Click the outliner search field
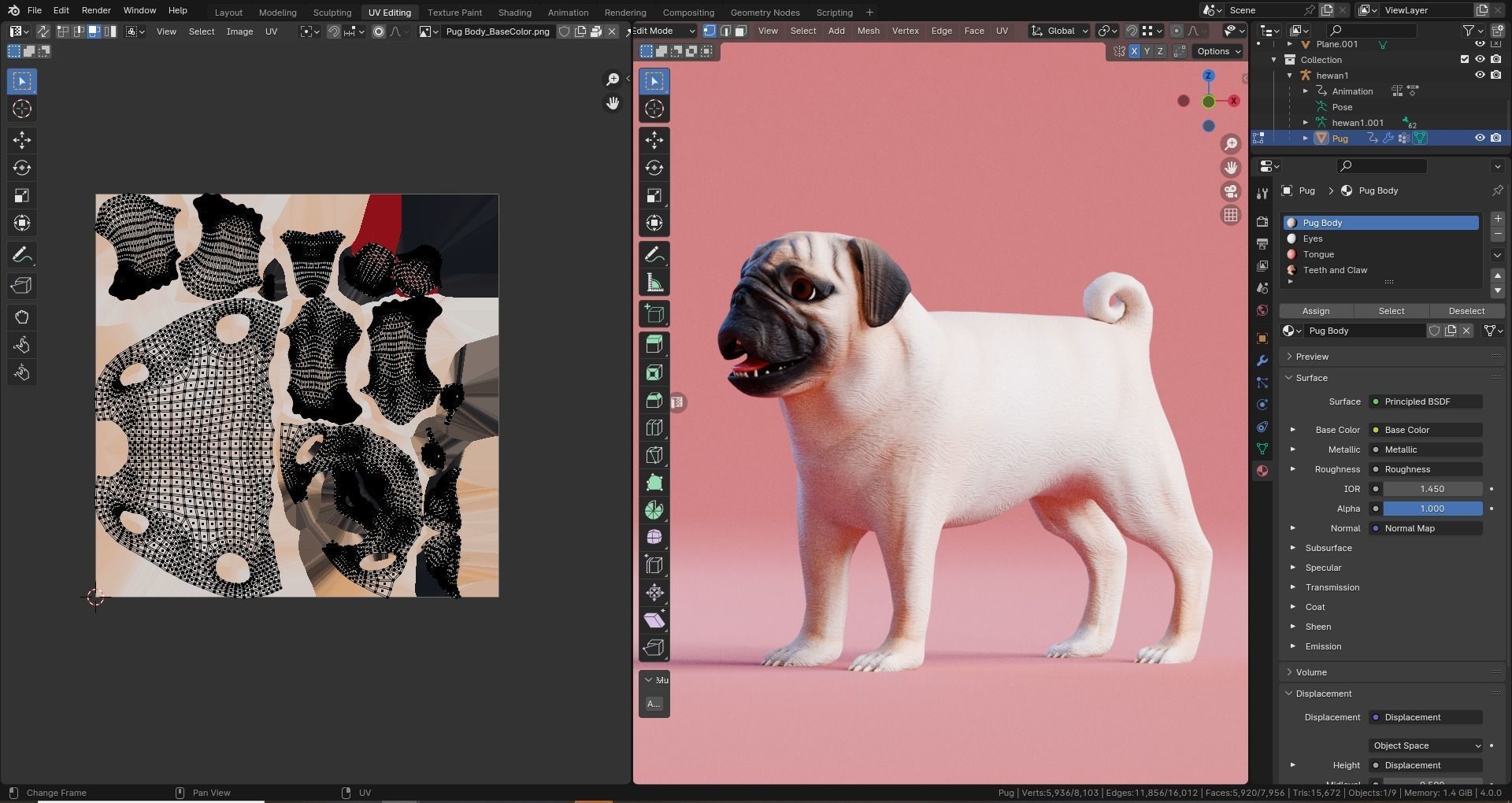Image resolution: width=1512 pixels, height=803 pixels. tap(1371, 30)
